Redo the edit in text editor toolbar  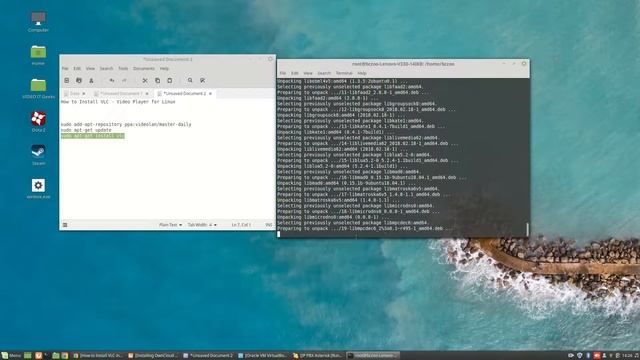point(124,80)
